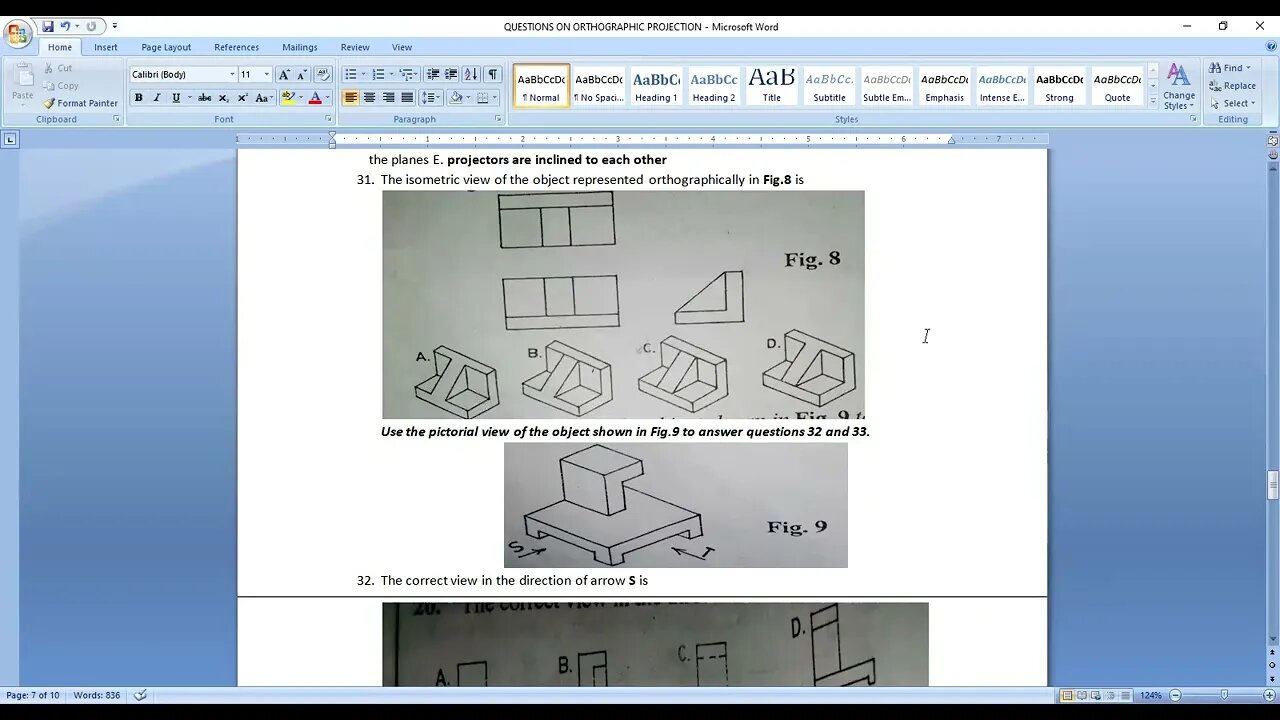Apply the text highlight color
The height and width of the screenshot is (720, 1280).
[288, 98]
